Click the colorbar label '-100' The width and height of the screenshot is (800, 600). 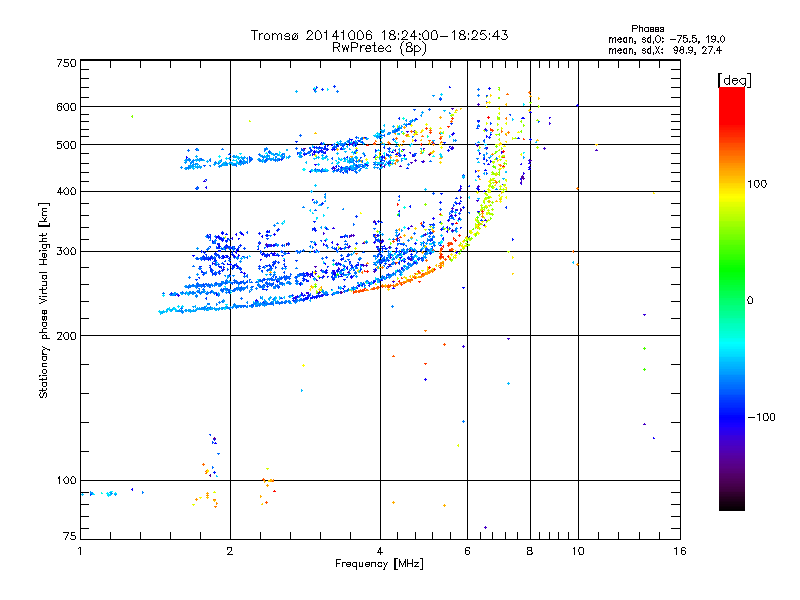pyautogui.click(x=761, y=417)
